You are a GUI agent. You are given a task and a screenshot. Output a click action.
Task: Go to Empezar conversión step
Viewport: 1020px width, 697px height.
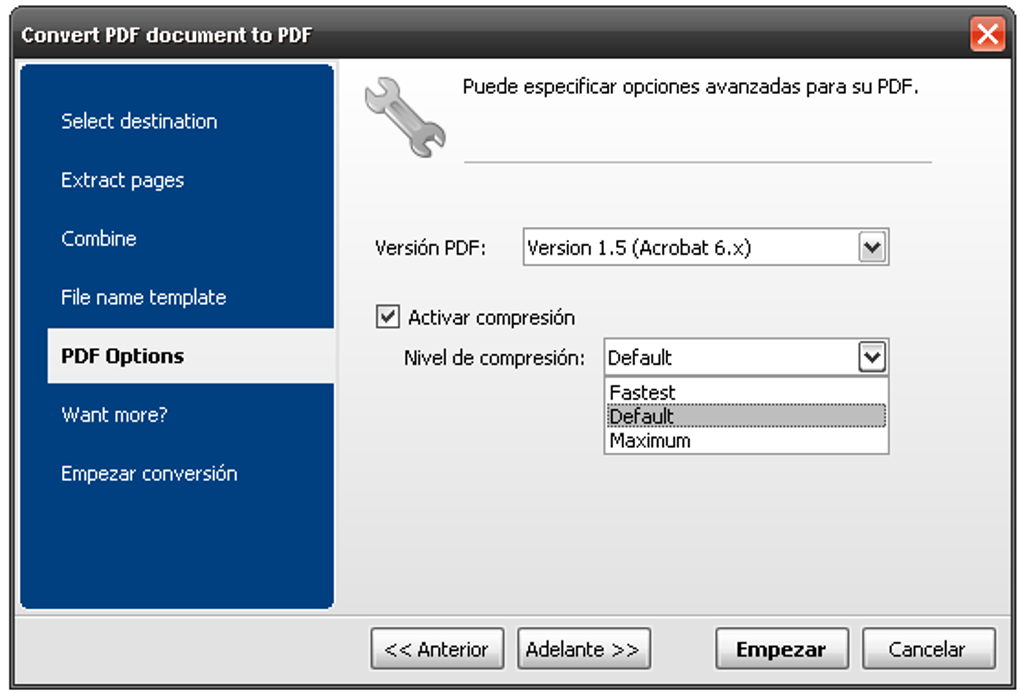pos(149,473)
